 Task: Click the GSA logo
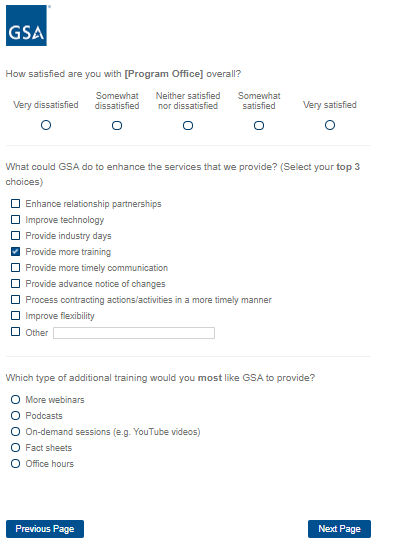click(26, 25)
